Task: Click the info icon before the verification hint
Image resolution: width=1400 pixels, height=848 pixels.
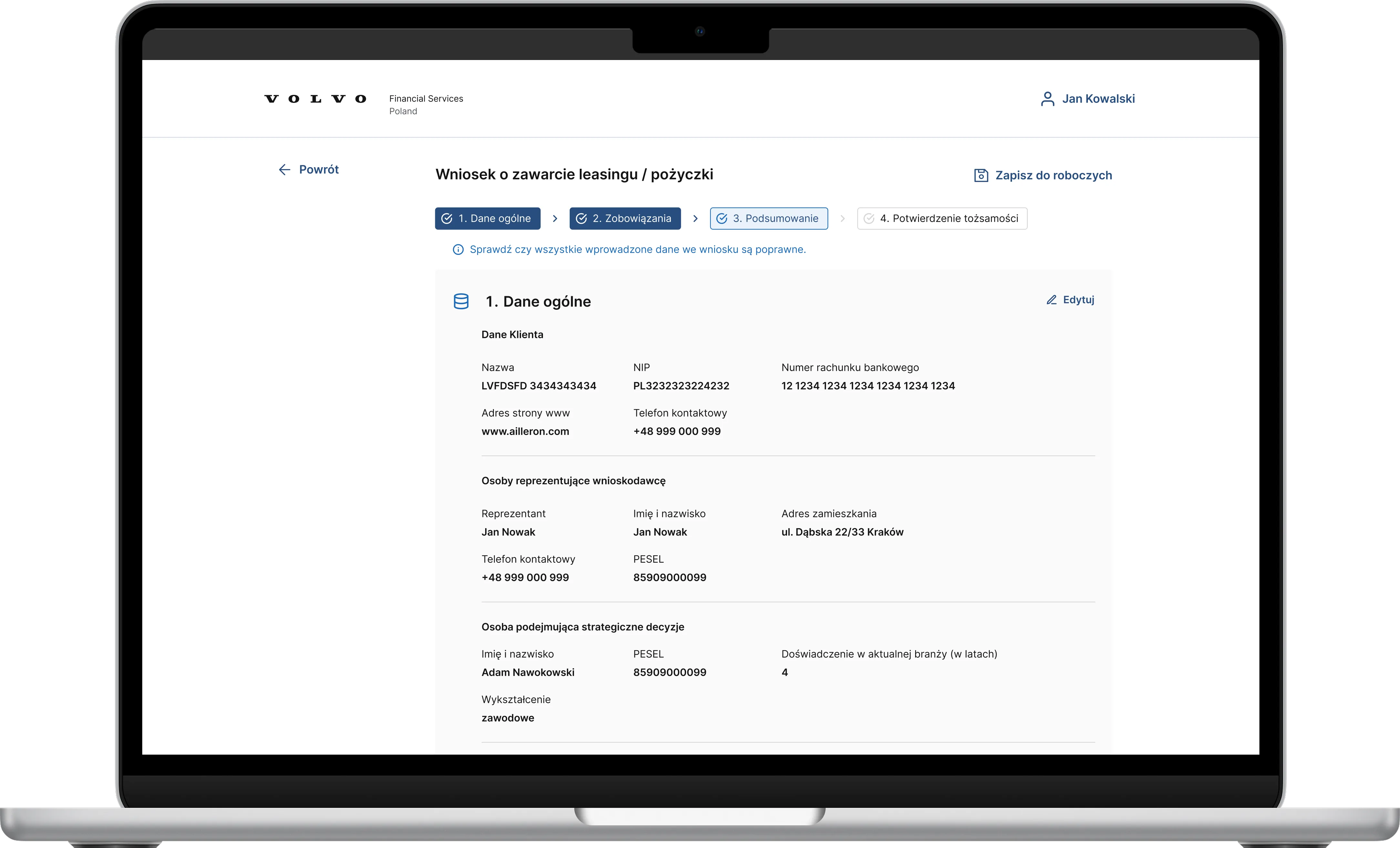Action: pos(458,249)
